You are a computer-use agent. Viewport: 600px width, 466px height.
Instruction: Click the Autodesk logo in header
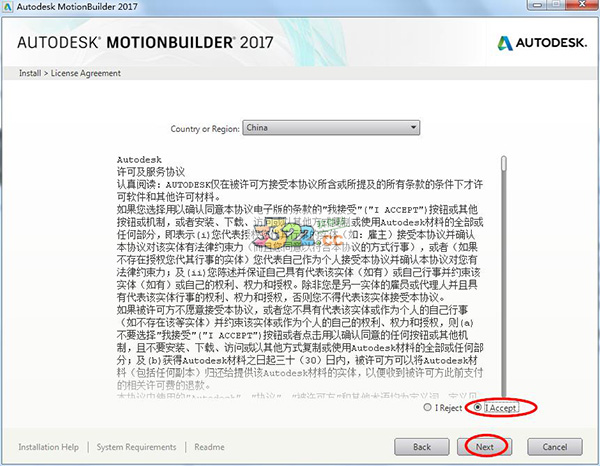[x=542, y=43]
